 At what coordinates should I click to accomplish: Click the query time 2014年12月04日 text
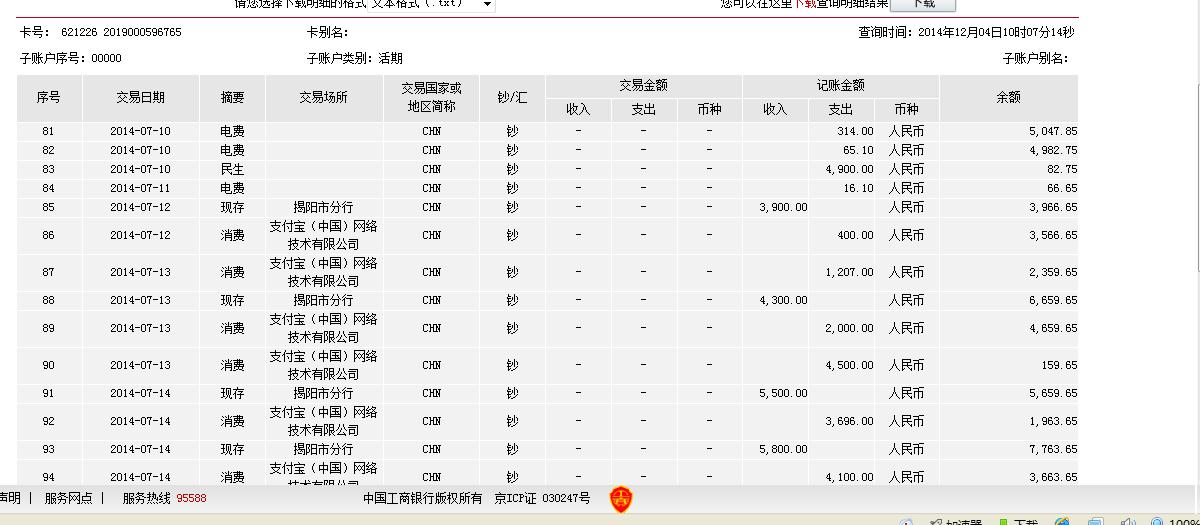pyautogui.click(x=966, y=32)
